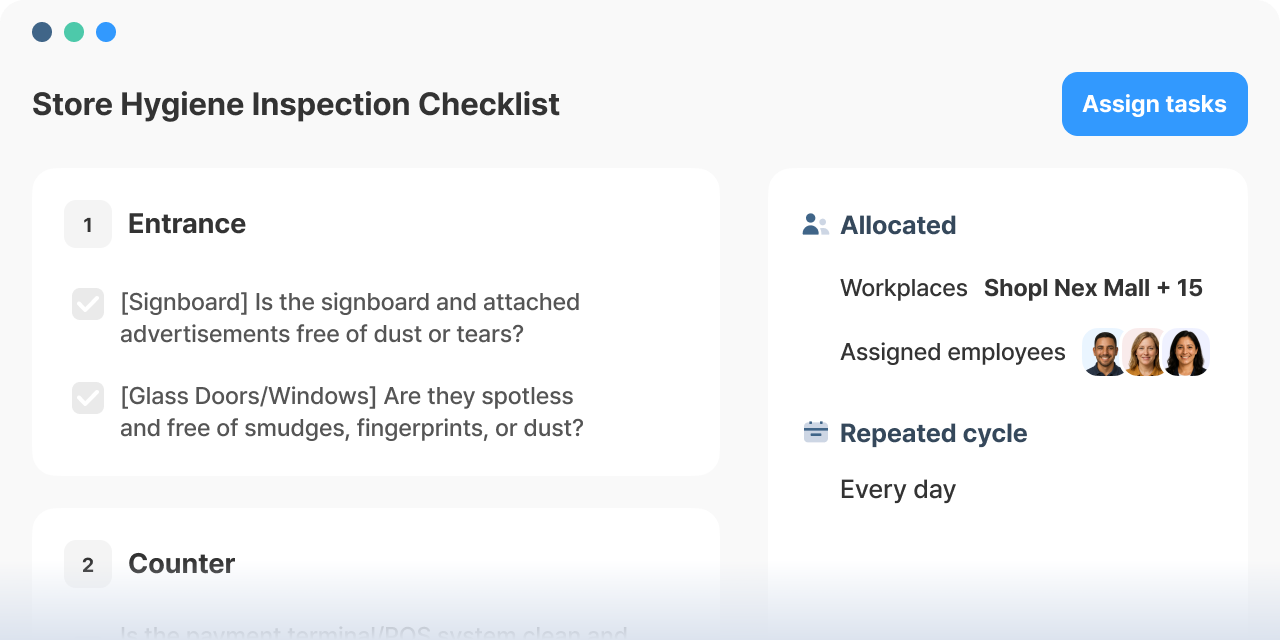
Task: Click the Signboard question text
Action: 350,318
